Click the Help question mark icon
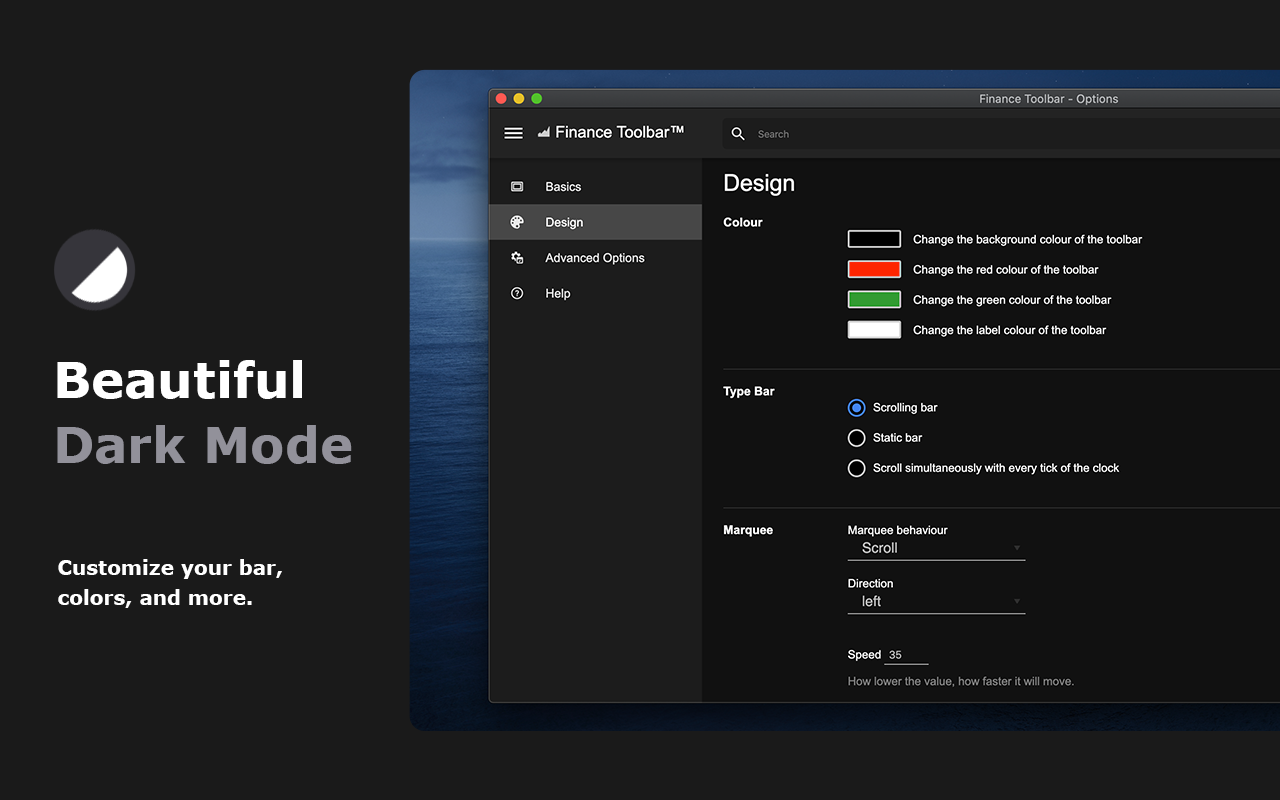1280x800 pixels. pyautogui.click(x=517, y=293)
